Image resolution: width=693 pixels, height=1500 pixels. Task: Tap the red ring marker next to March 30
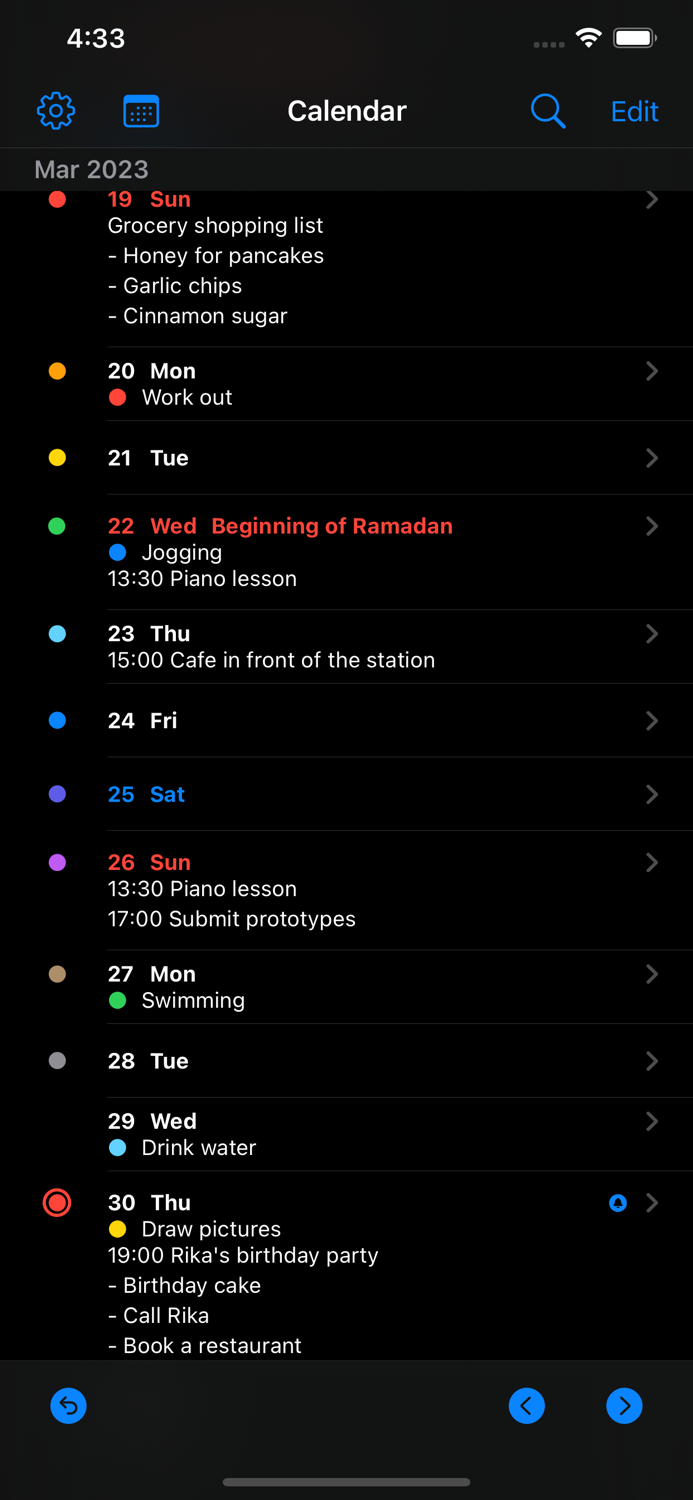[57, 1203]
